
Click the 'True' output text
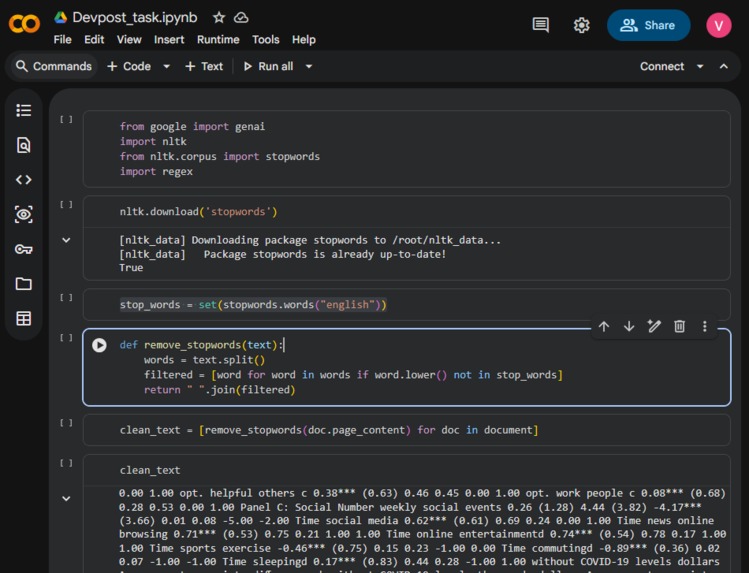coord(131,267)
